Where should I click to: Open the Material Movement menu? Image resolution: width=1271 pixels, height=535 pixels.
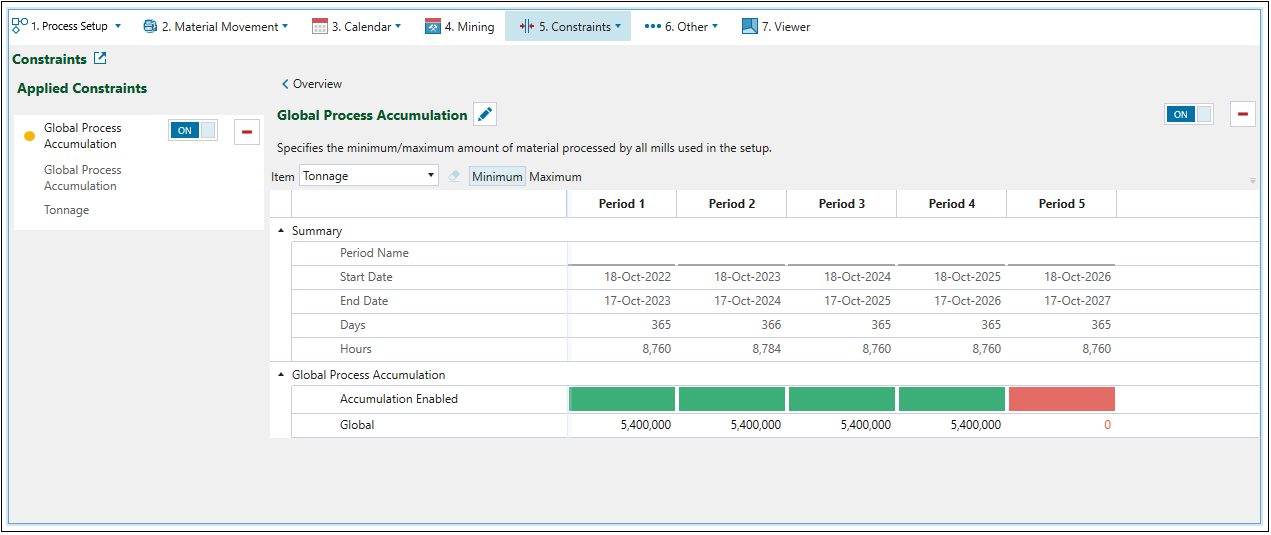[215, 26]
